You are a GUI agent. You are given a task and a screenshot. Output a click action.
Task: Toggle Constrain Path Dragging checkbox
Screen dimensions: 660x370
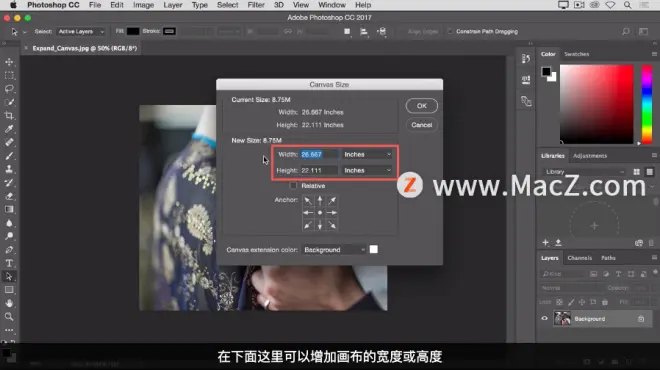(450, 32)
